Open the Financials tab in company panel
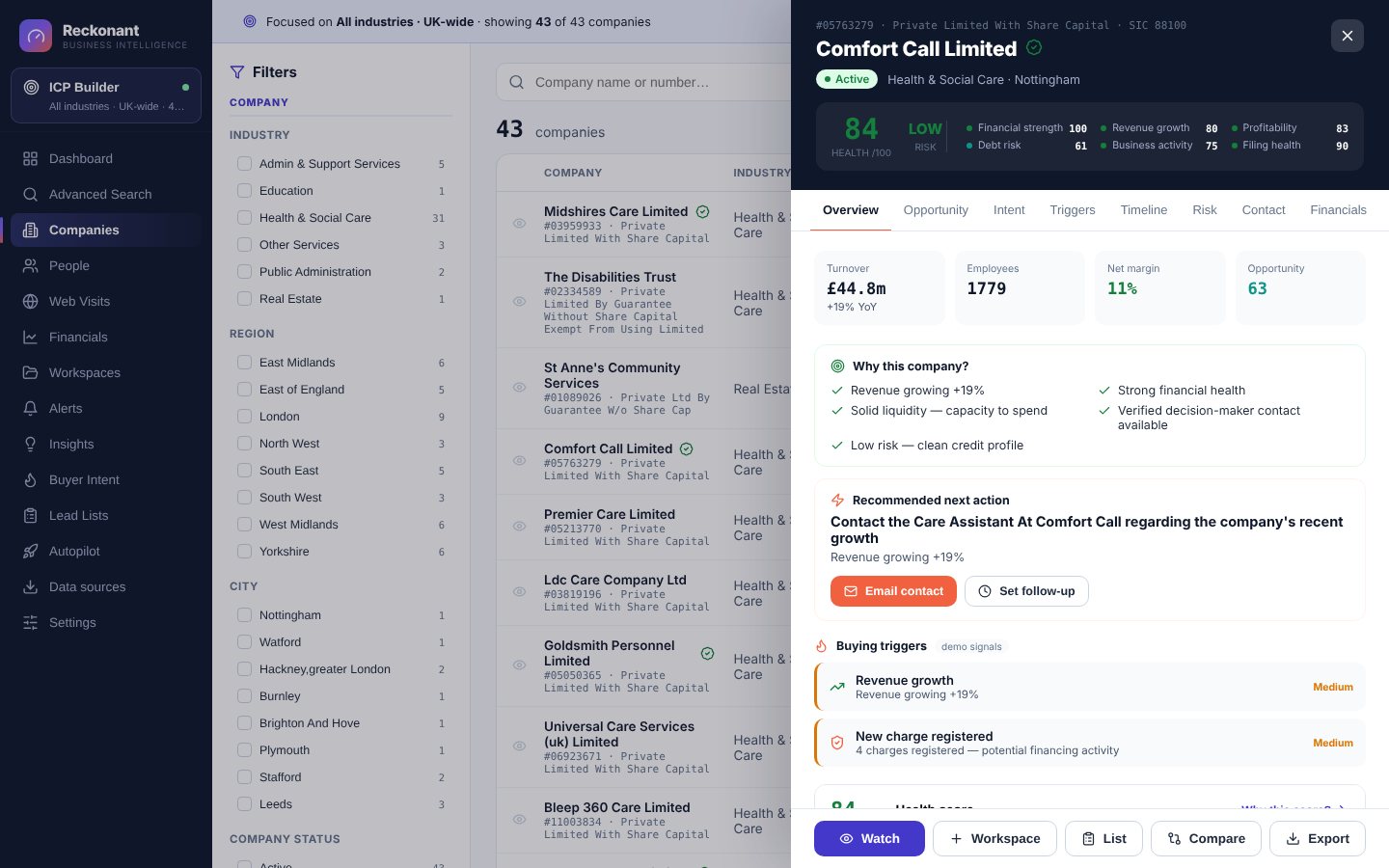The image size is (1389, 868). [x=1338, y=210]
